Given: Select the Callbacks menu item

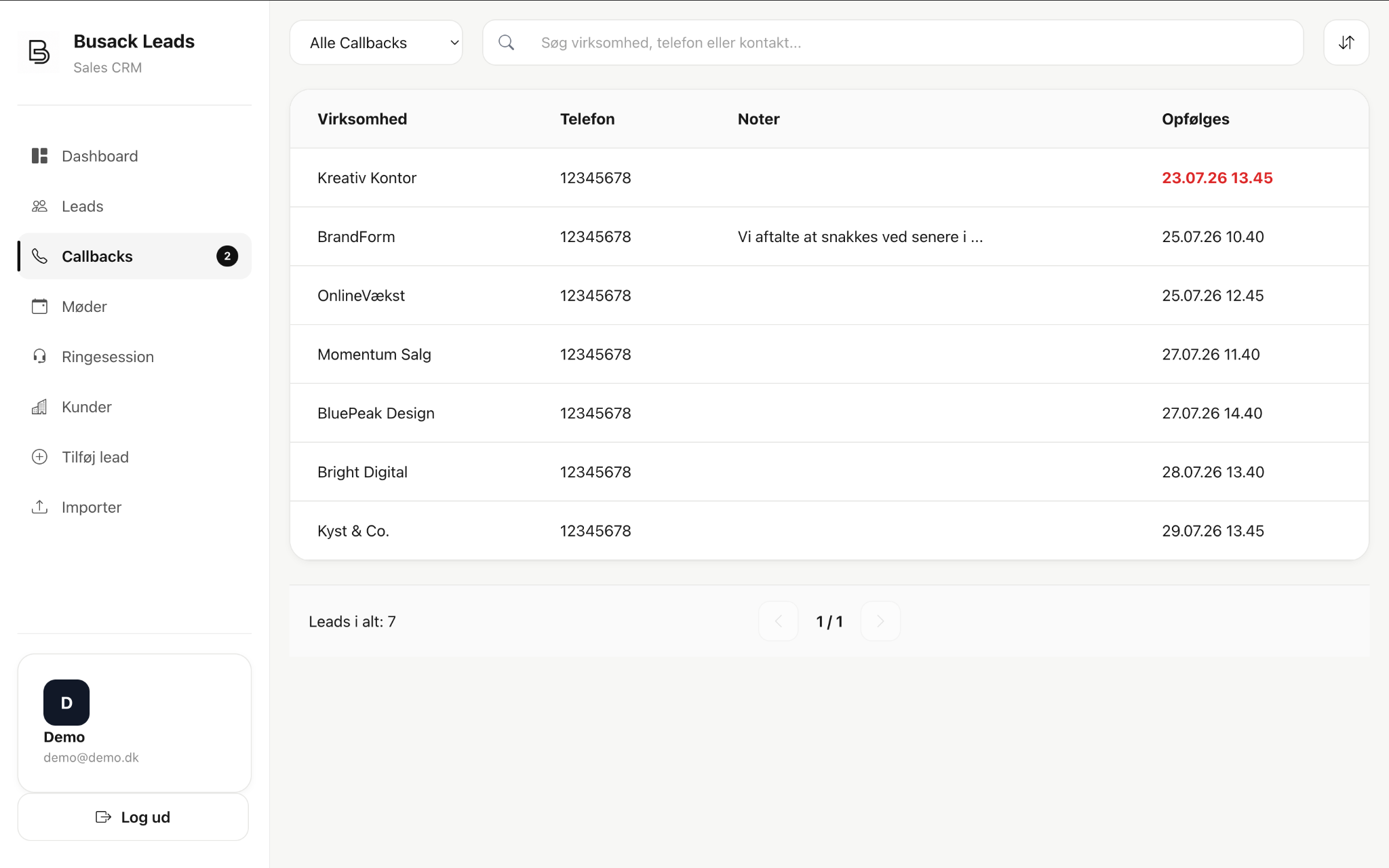Looking at the screenshot, I should click(135, 256).
